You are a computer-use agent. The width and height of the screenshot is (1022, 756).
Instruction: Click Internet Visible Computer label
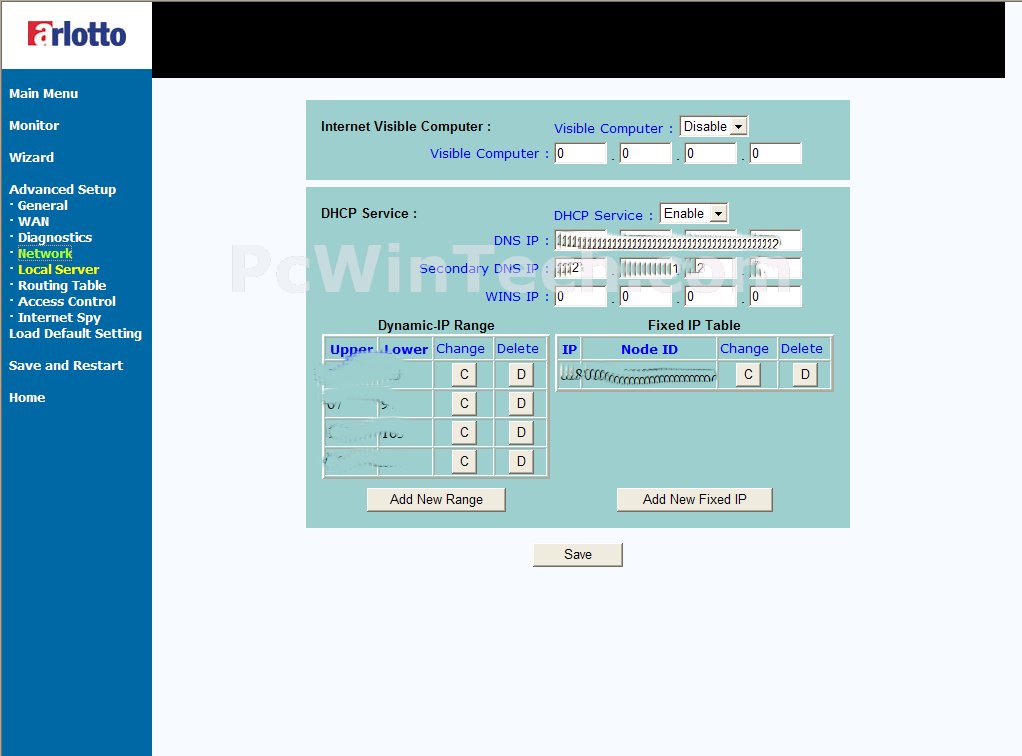point(405,126)
